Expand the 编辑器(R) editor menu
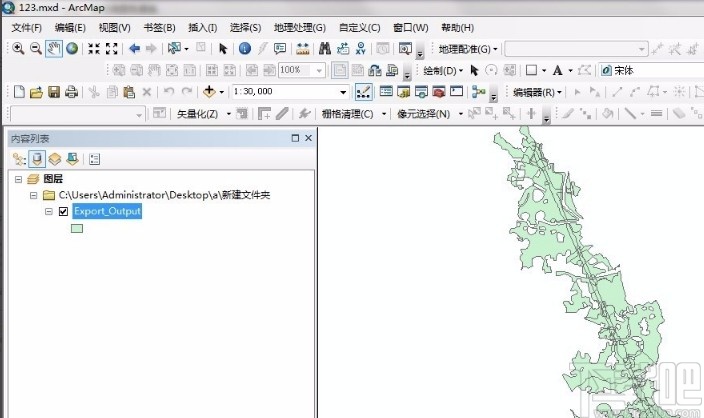The image size is (704, 418). [537, 92]
